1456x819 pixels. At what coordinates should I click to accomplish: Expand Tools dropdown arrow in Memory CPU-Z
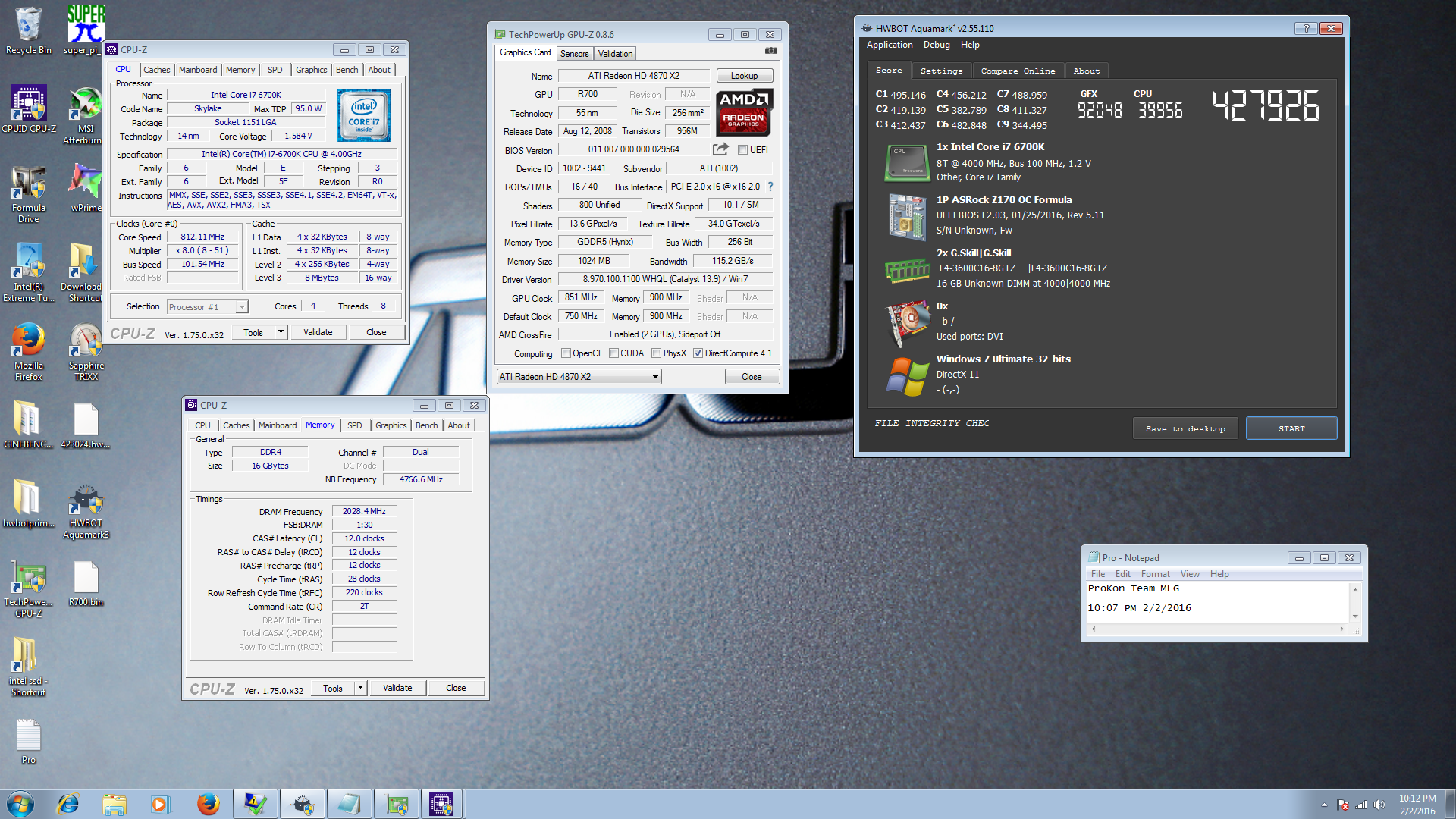(360, 688)
